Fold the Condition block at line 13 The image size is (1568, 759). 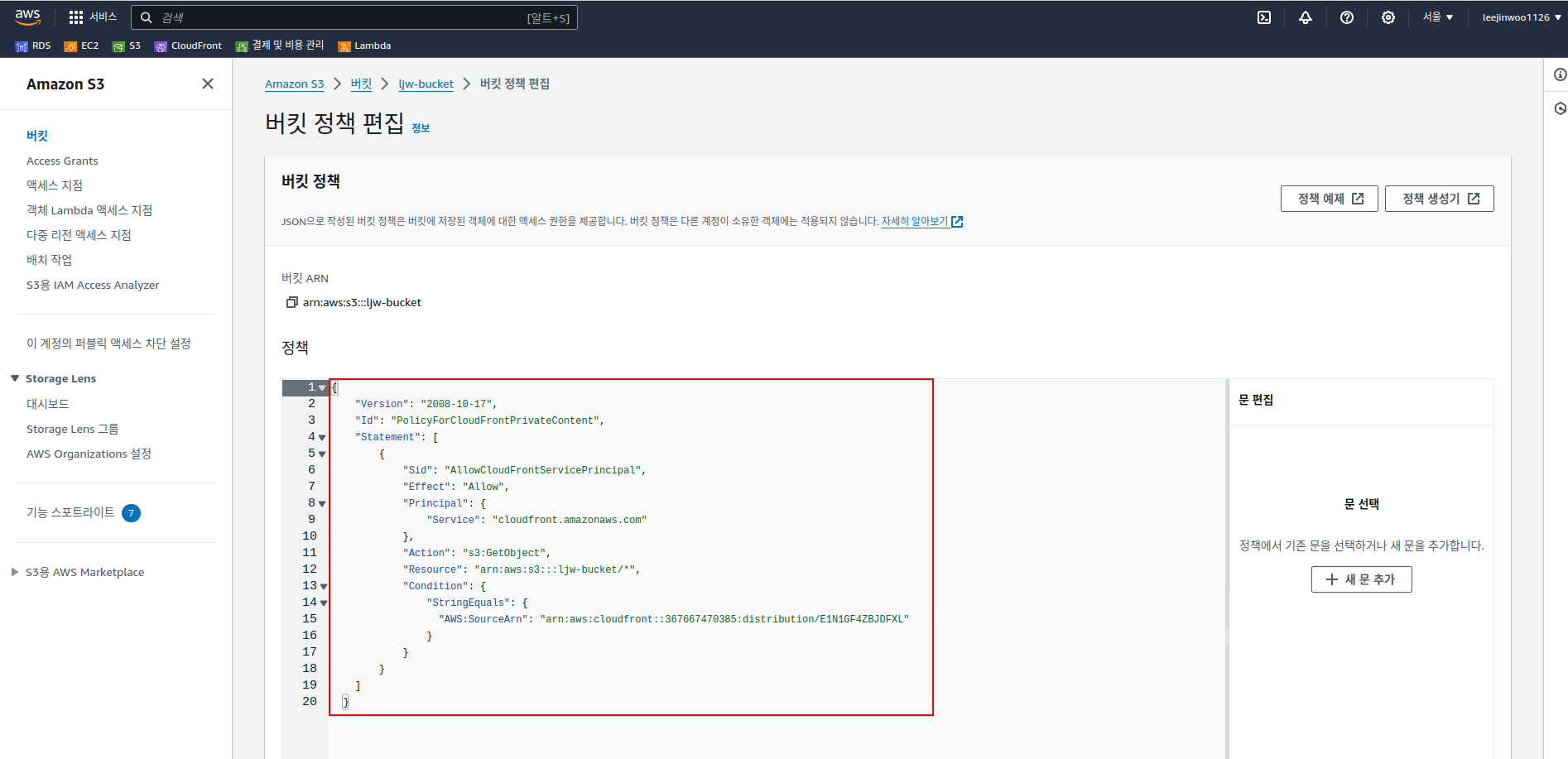point(323,586)
